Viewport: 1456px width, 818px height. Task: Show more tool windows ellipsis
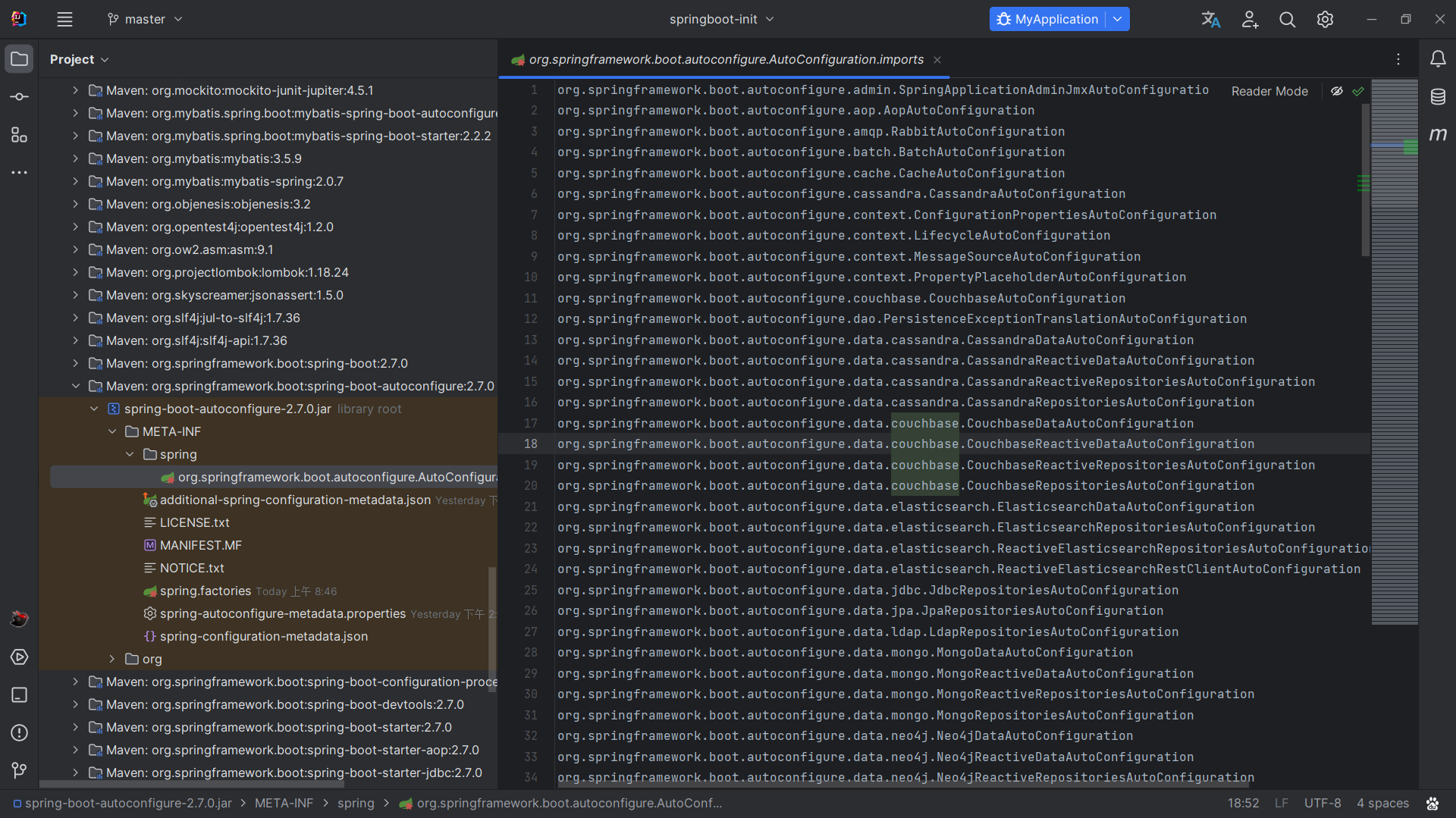(20, 173)
